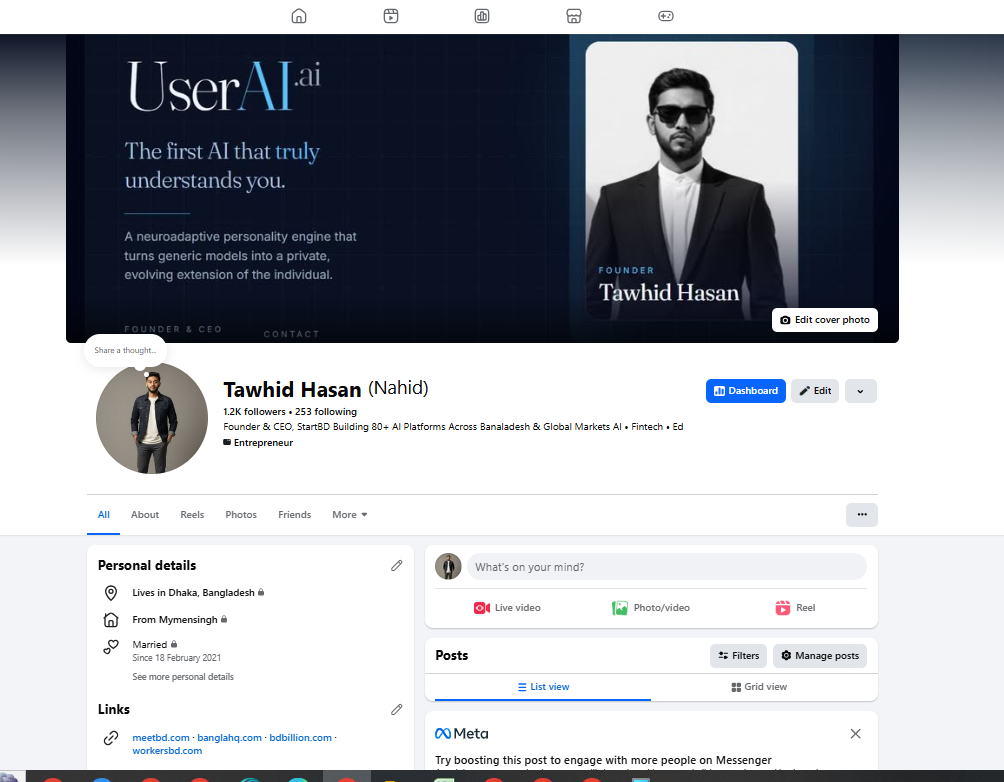This screenshot has width=1004, height=782.
Task: Click the 1.2K followers text
Action: pyautogui.click(x=254, y=411)
